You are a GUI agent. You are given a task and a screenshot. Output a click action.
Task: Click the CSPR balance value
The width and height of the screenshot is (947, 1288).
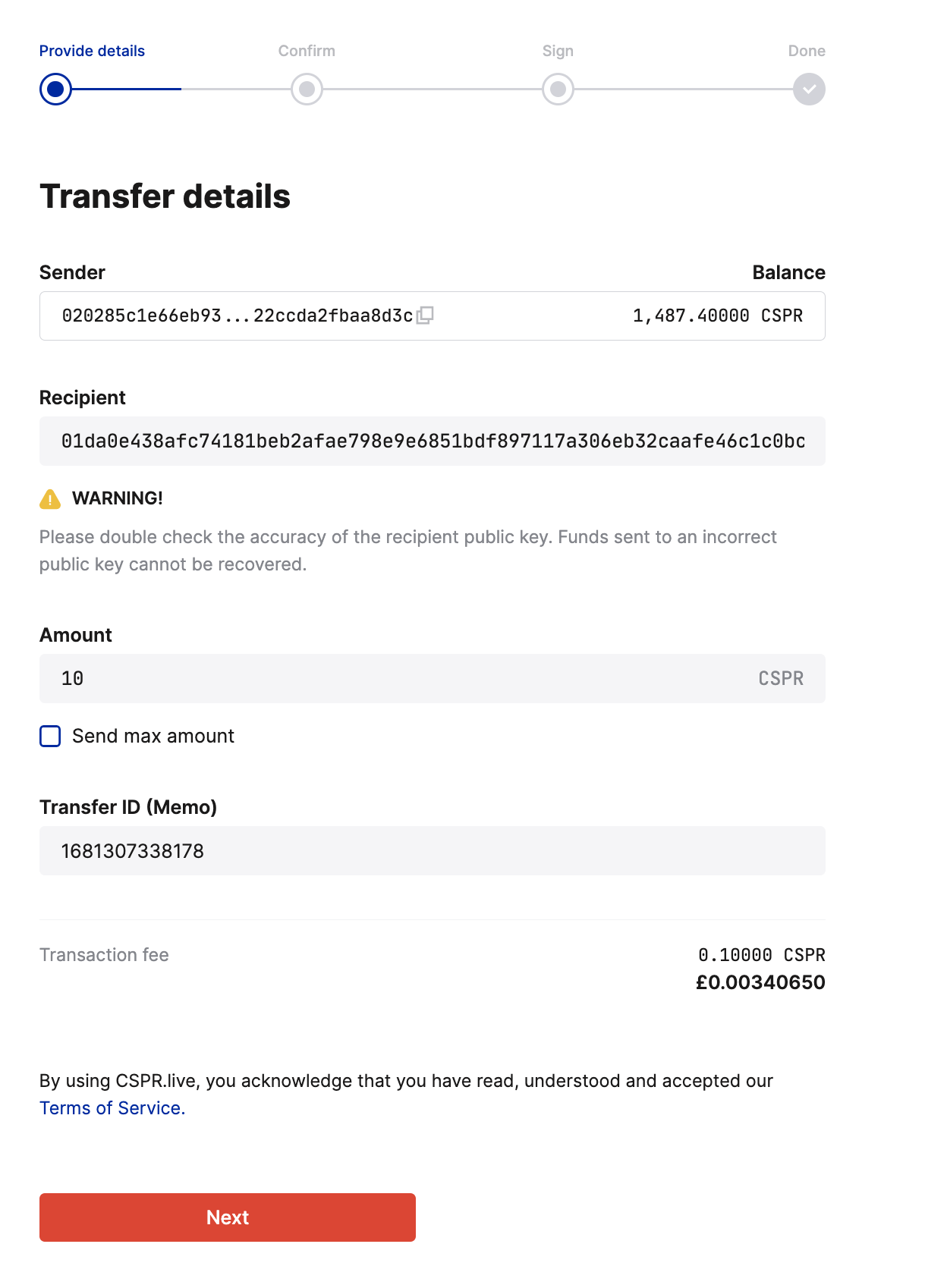click(718, 316)
